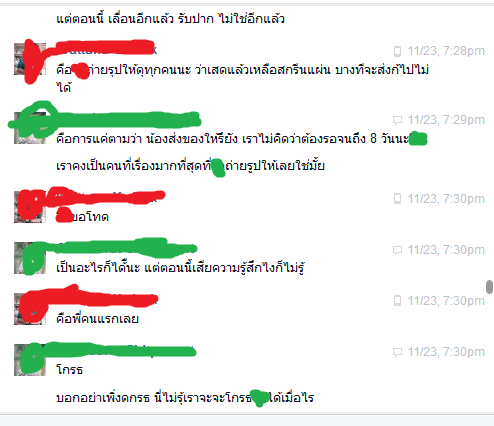Click chat bubble icon on the 'เป็นอะไรก็ได้นะ' message row

pyautogui.click(x=397, y=250)
